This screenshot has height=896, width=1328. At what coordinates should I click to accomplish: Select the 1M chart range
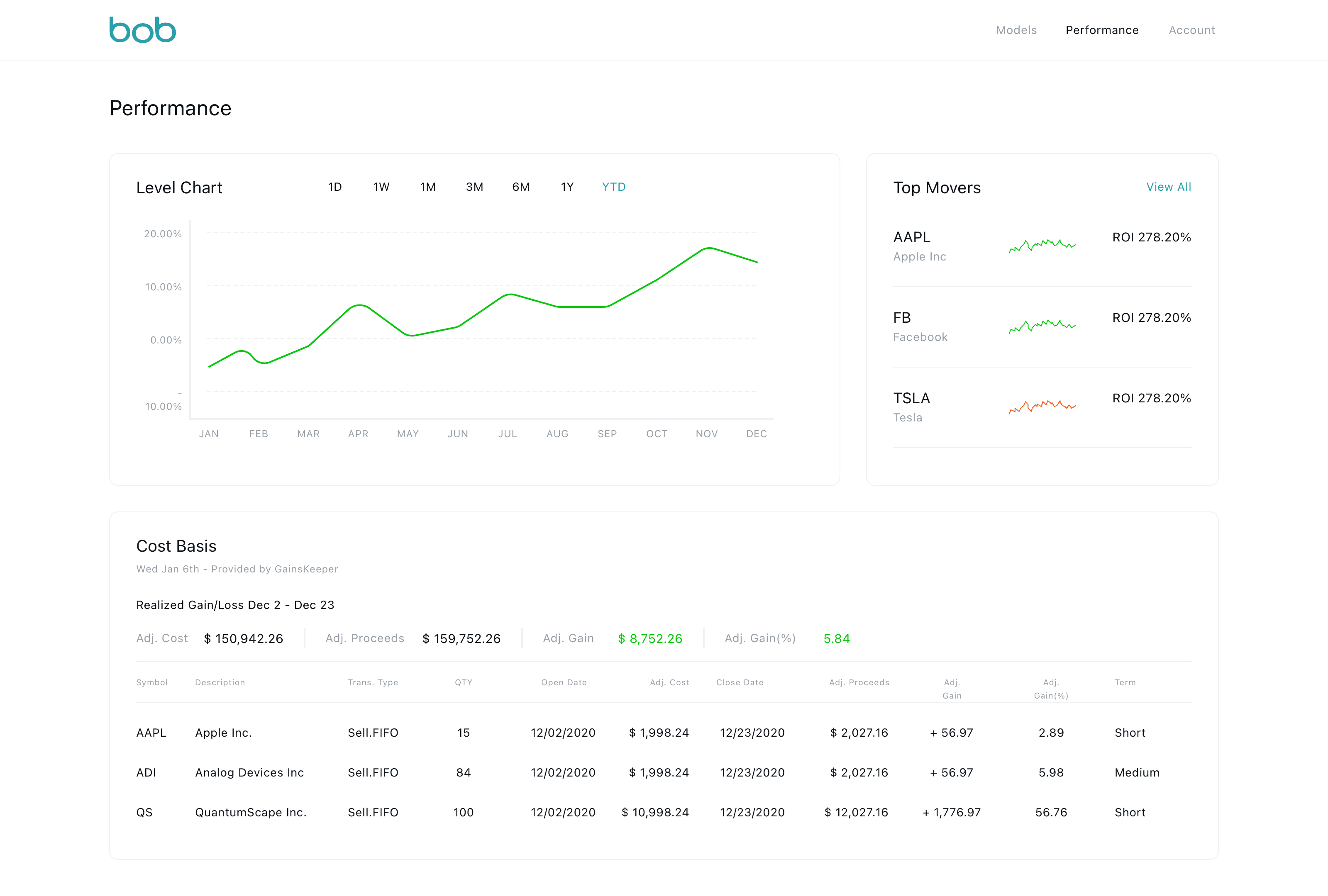428,187
